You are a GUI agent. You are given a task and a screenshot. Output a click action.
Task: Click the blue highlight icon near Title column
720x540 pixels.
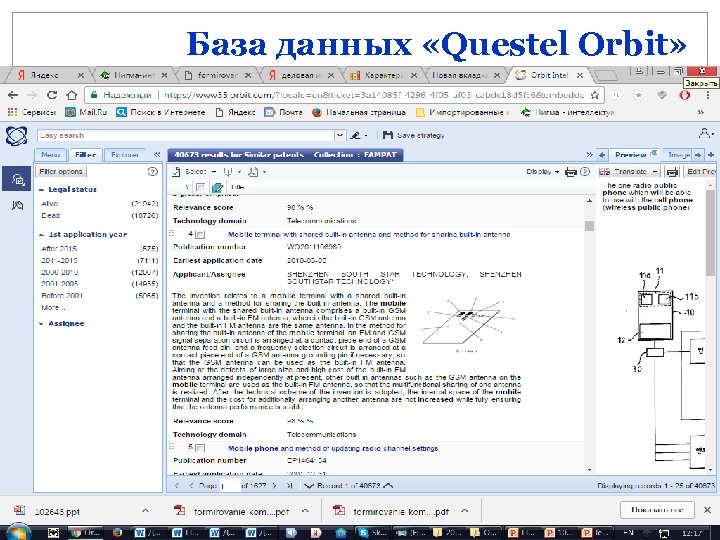tap(217, 187)
